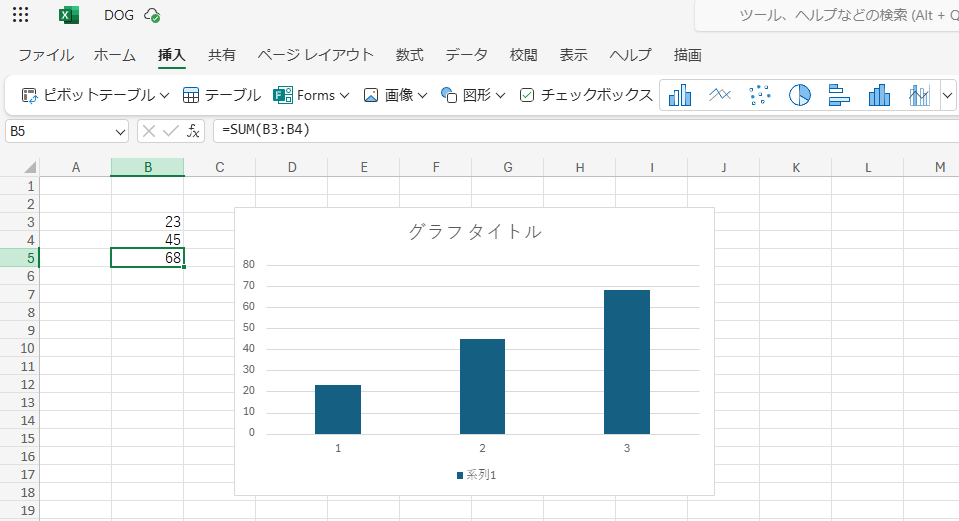Open the Forms dropdown menu

pos(344,96)
